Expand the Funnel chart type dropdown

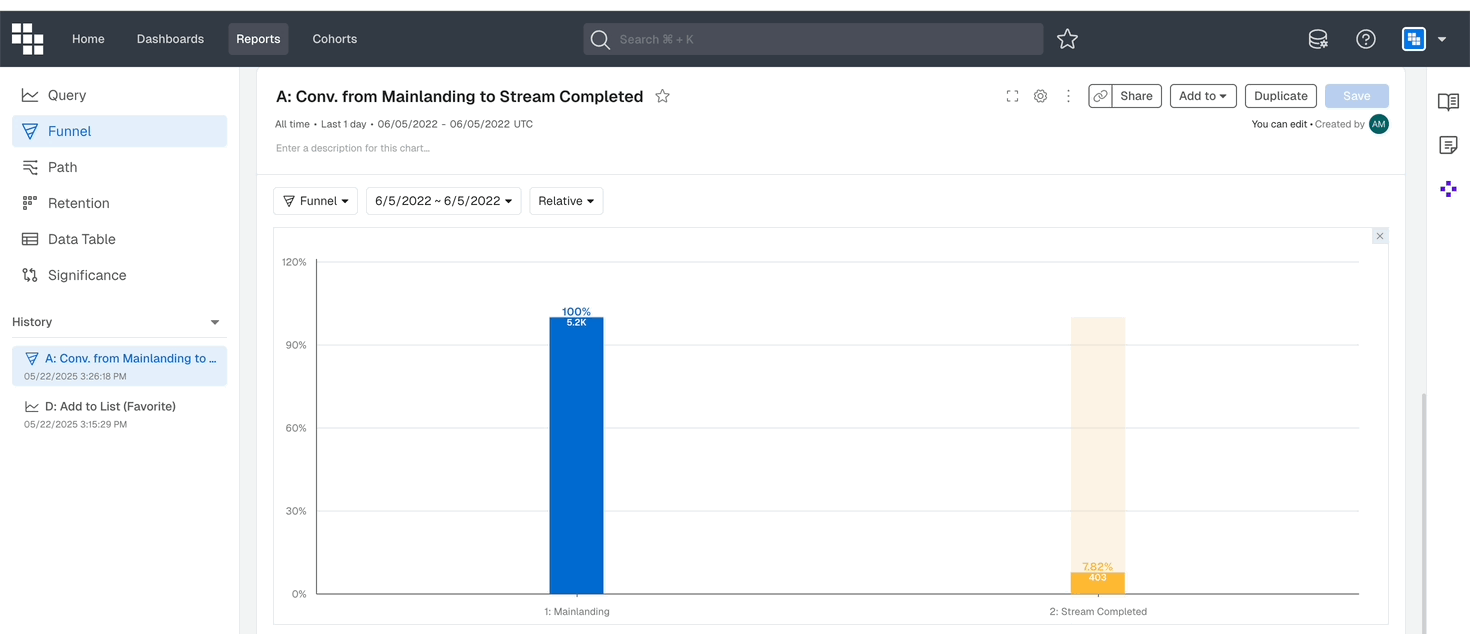[315, 201]
